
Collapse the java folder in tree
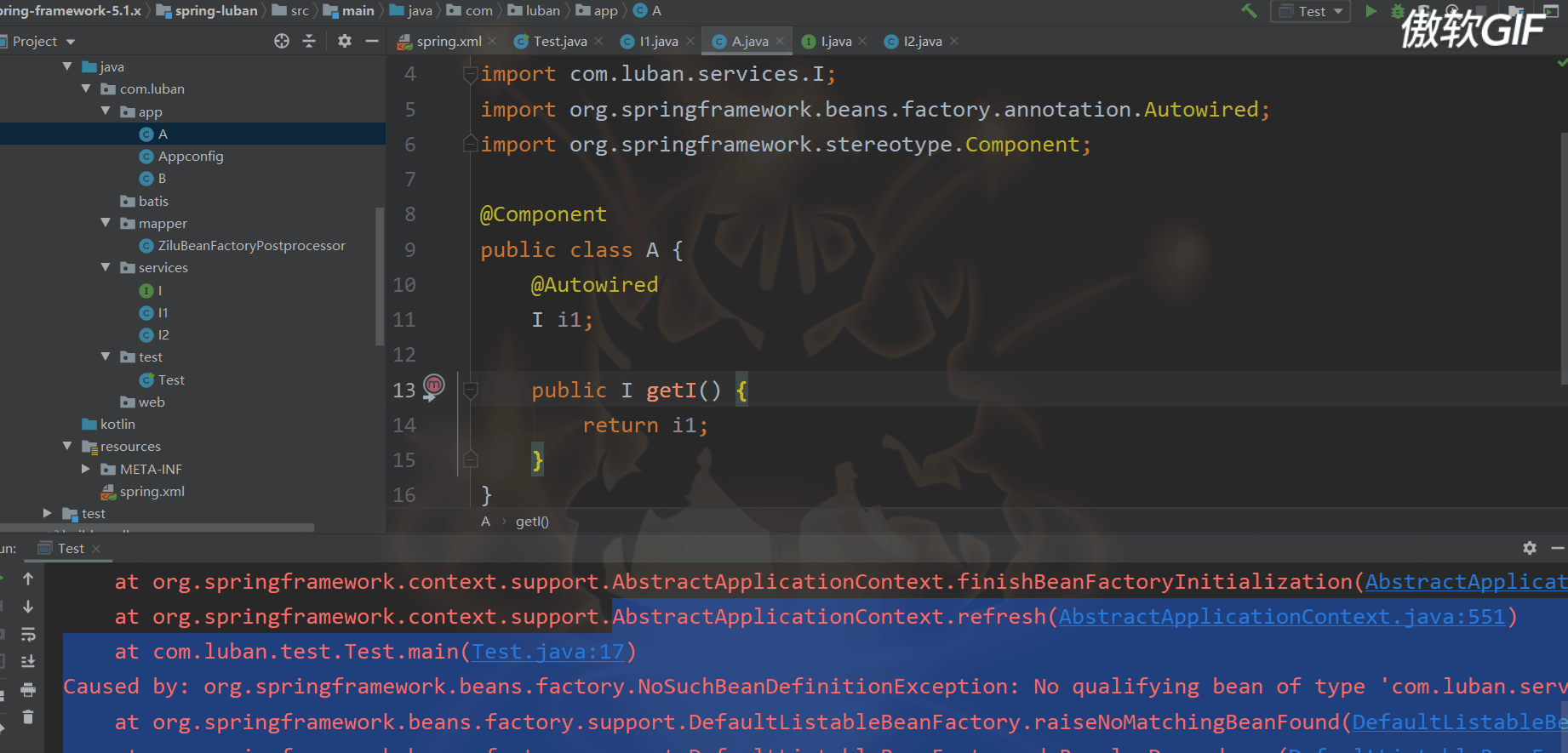[x=67, y=66]
